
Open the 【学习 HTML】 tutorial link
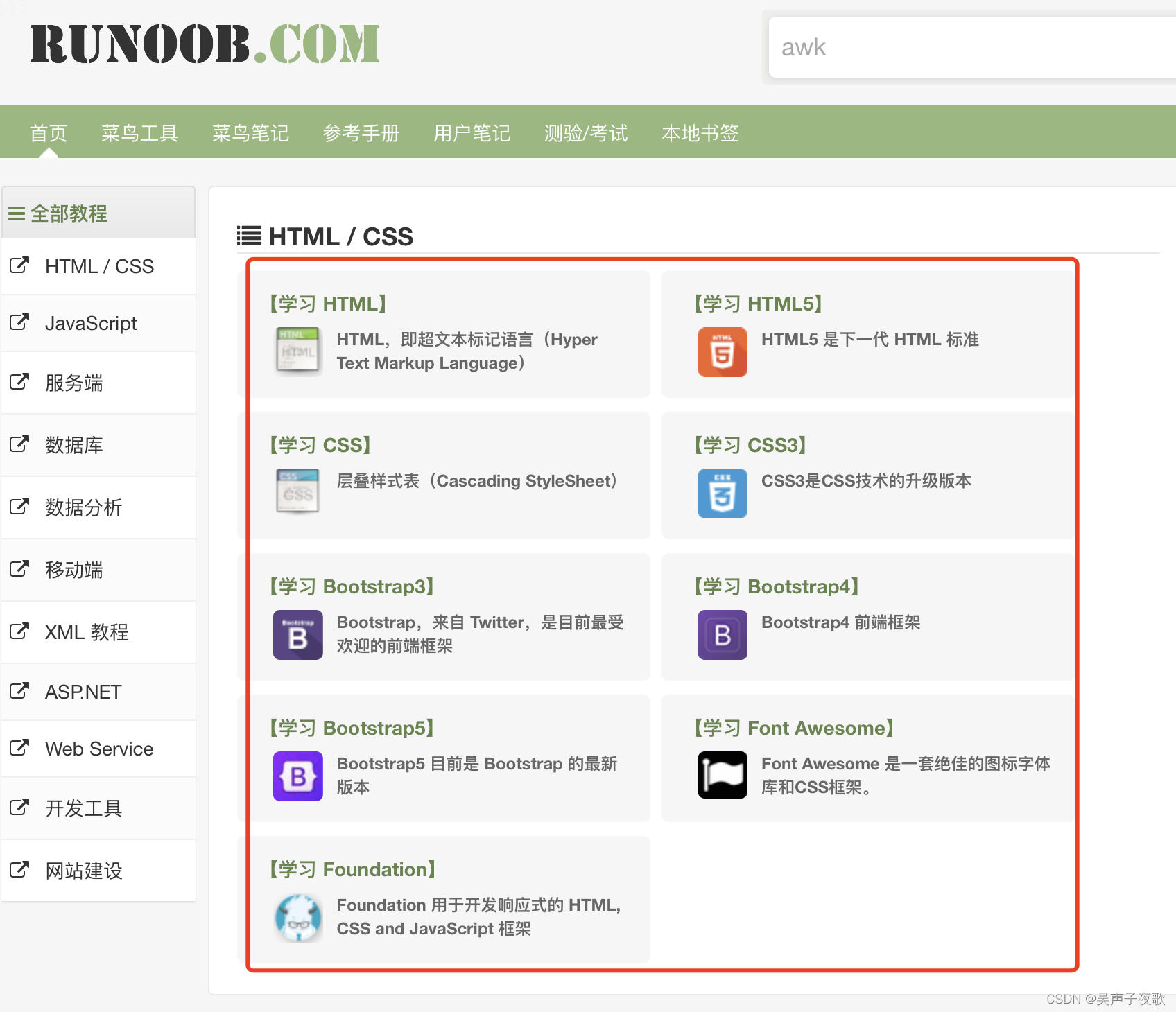[328, 304]
